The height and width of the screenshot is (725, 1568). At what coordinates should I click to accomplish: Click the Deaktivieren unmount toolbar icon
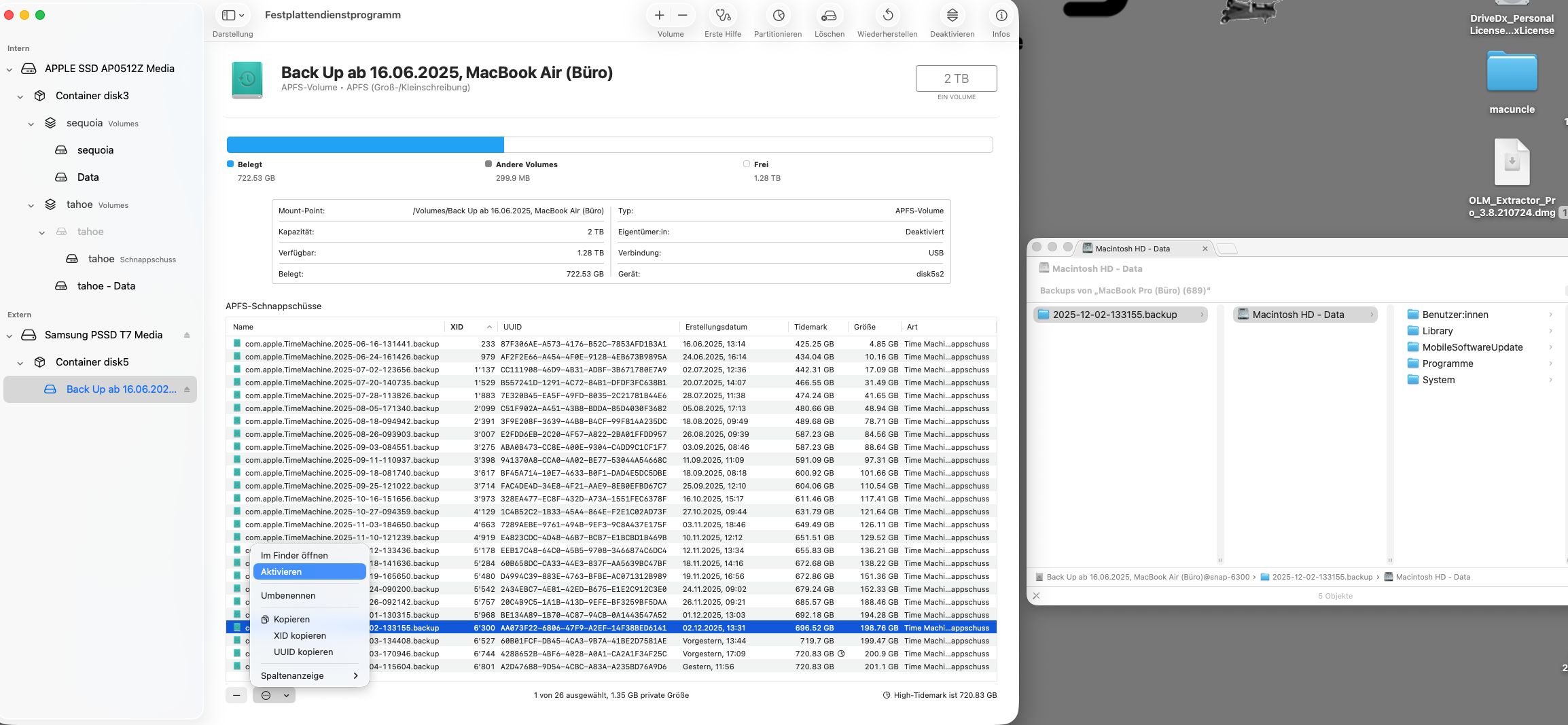click(x=952, y=16)
